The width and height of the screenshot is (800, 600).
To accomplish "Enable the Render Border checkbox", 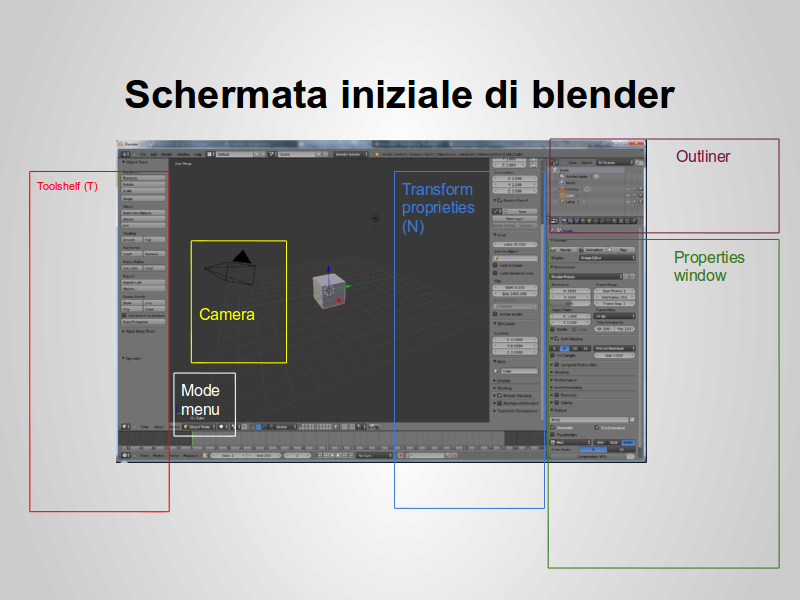I will pos(495,314).
